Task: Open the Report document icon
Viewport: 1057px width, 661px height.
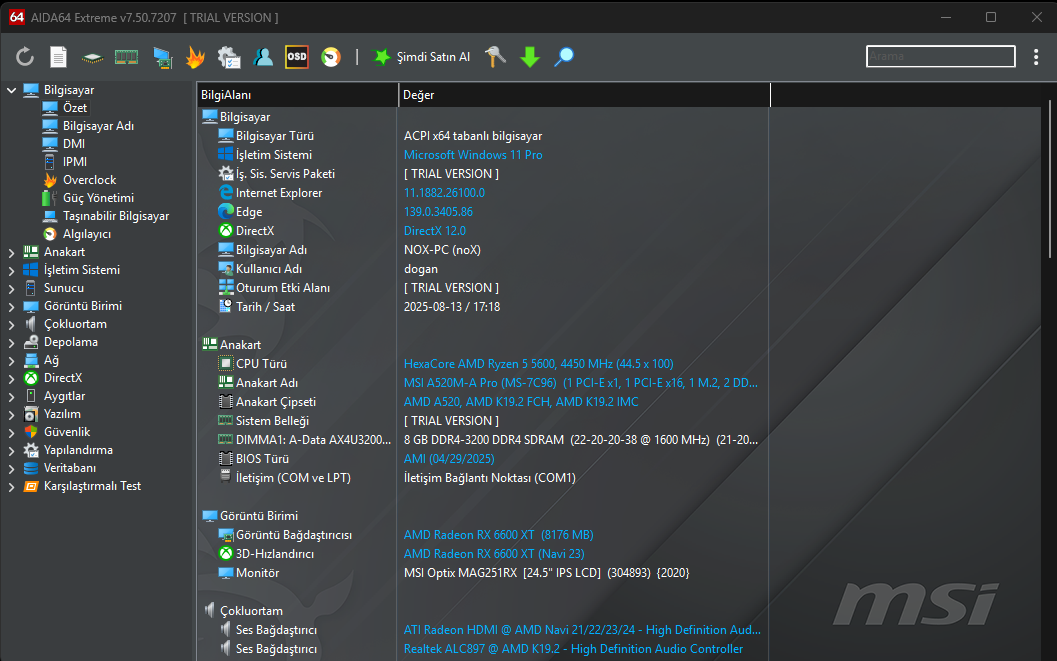Action: point(59,57)
